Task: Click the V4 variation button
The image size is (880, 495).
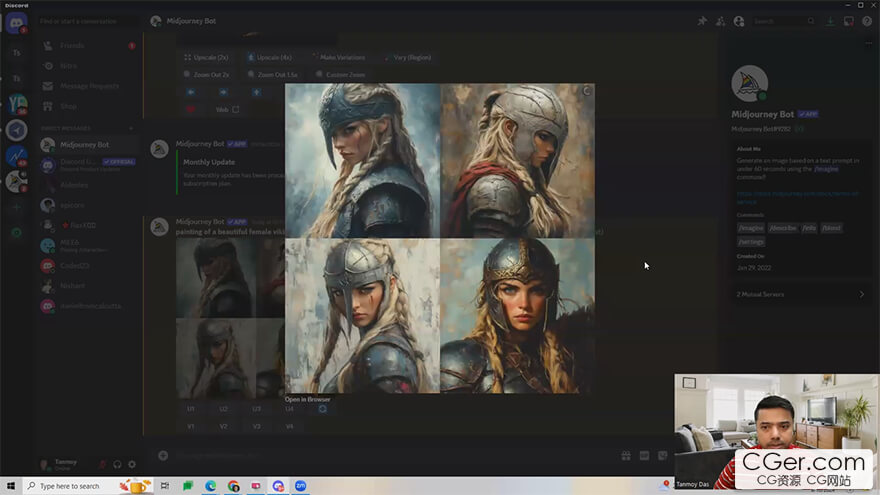Action: (x=290, y=427)
